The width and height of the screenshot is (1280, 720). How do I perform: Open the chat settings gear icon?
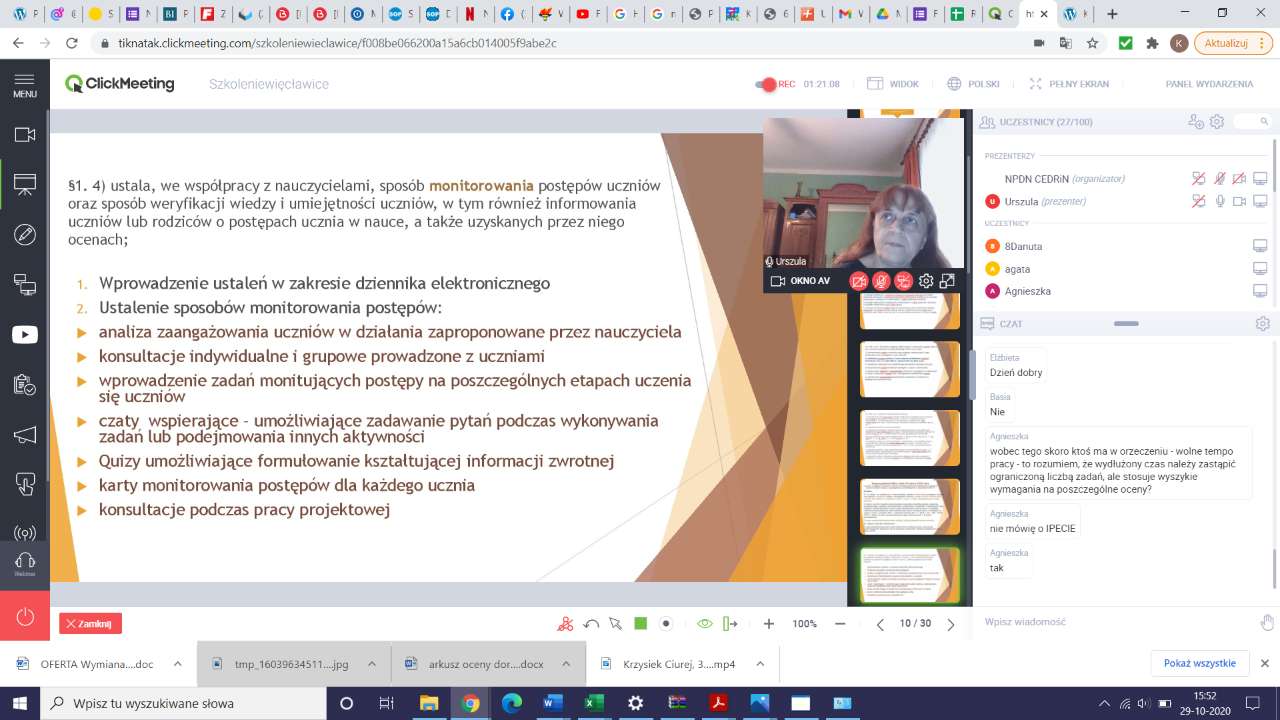coord(1262,324)
